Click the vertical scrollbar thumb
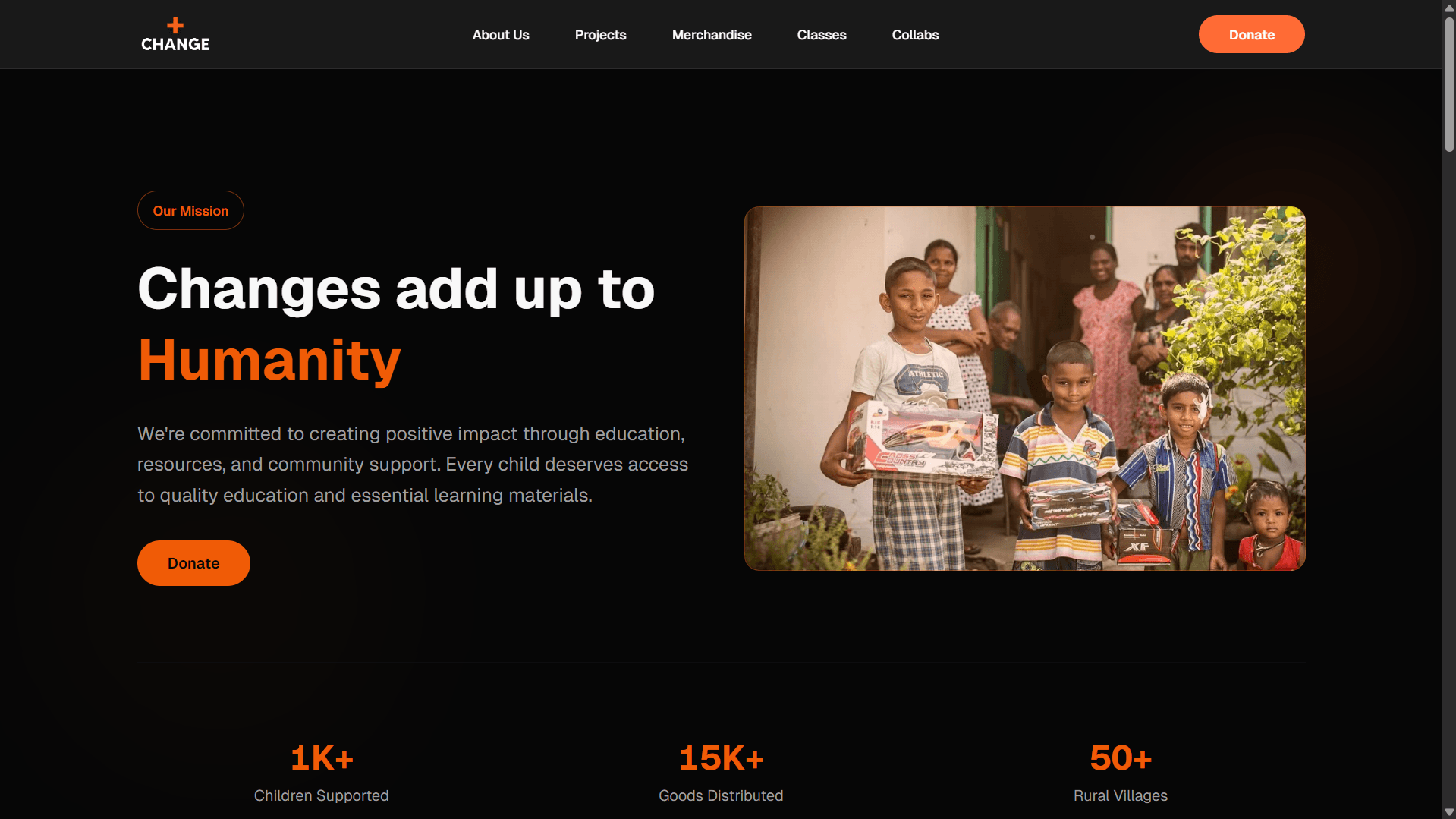Viewport: 1456px width, 819px height. [x=1449, y=83]
